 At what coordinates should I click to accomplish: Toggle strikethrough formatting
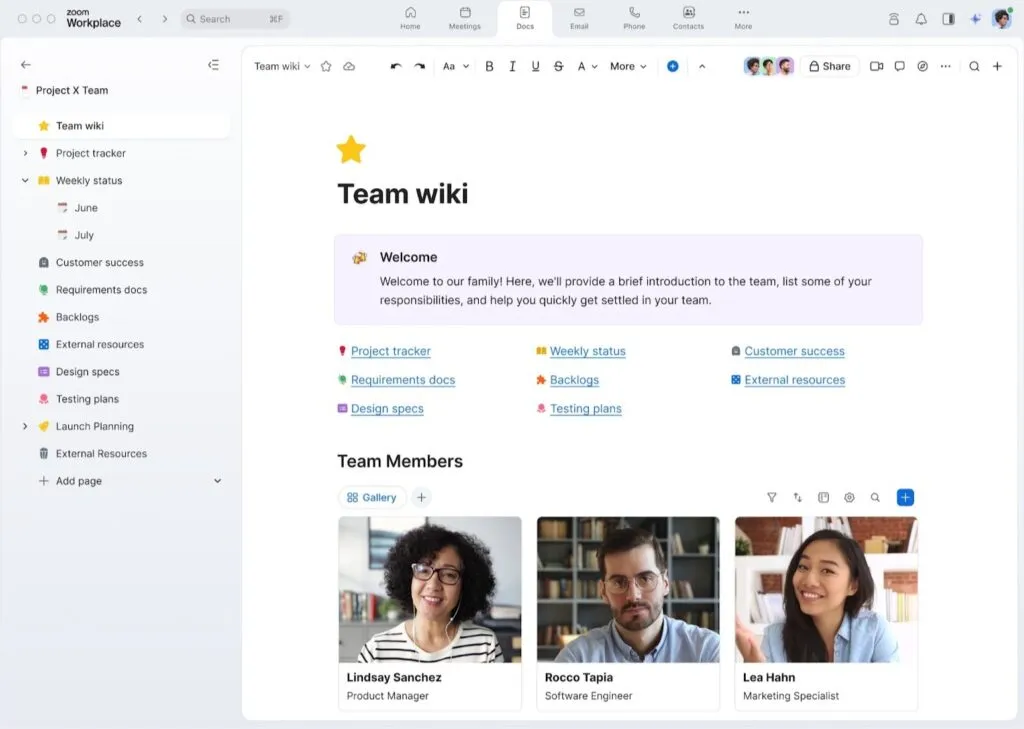click(x=558, y=66)
